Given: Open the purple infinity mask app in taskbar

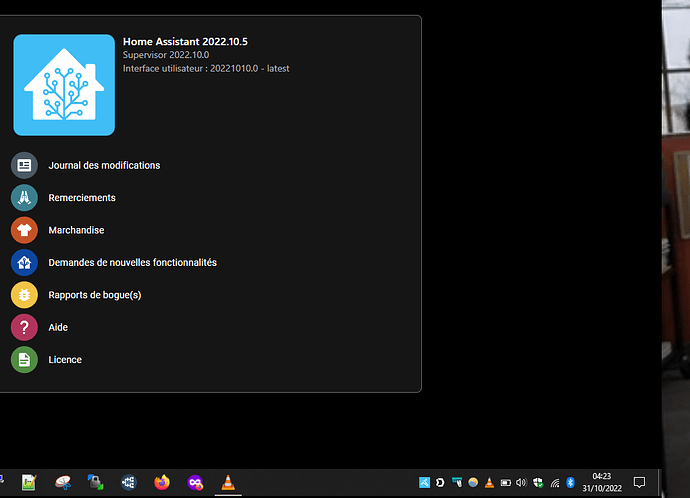Looking at the screenshot, I should pyautogui.click(x=195, y=483).
